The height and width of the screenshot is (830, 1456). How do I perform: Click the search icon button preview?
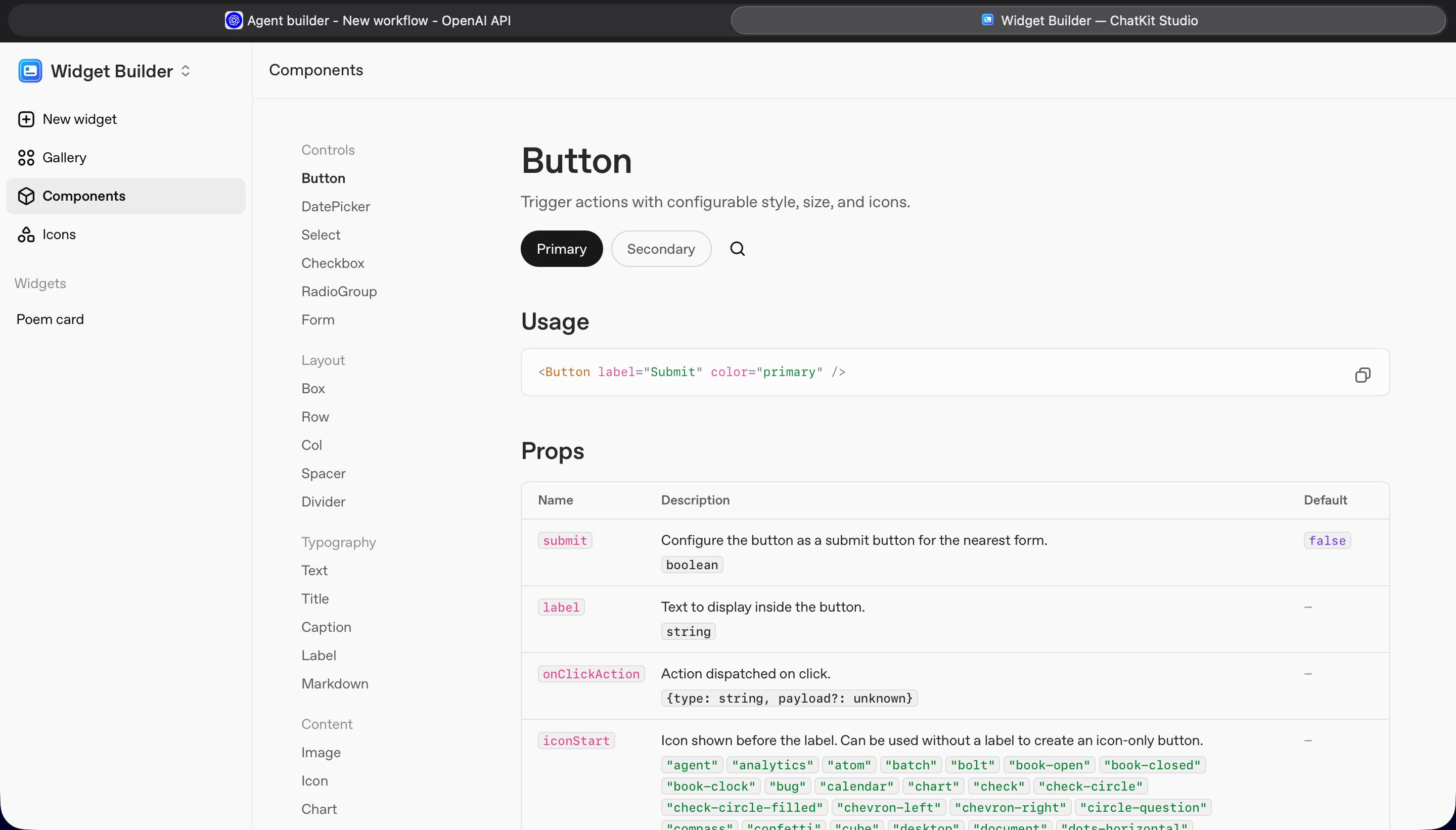737,249
